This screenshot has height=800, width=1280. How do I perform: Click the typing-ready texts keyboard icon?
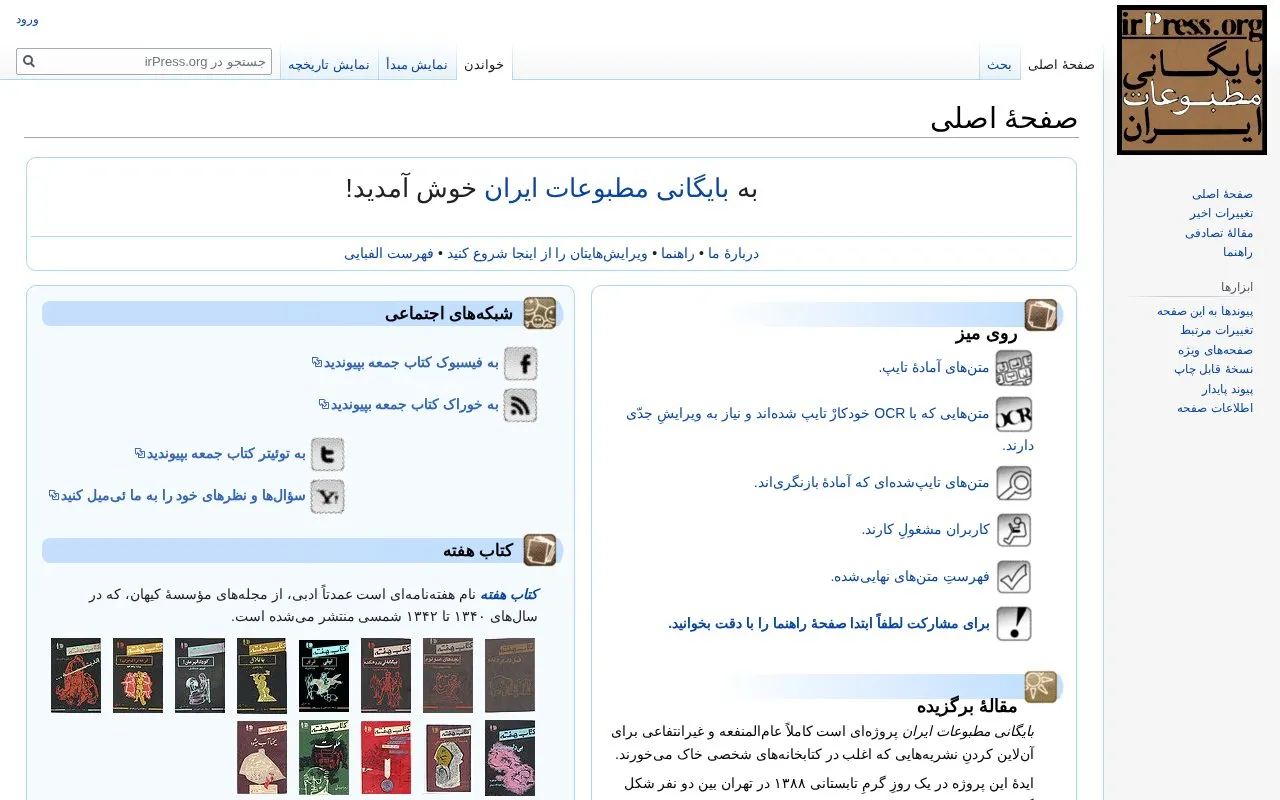1014,368
